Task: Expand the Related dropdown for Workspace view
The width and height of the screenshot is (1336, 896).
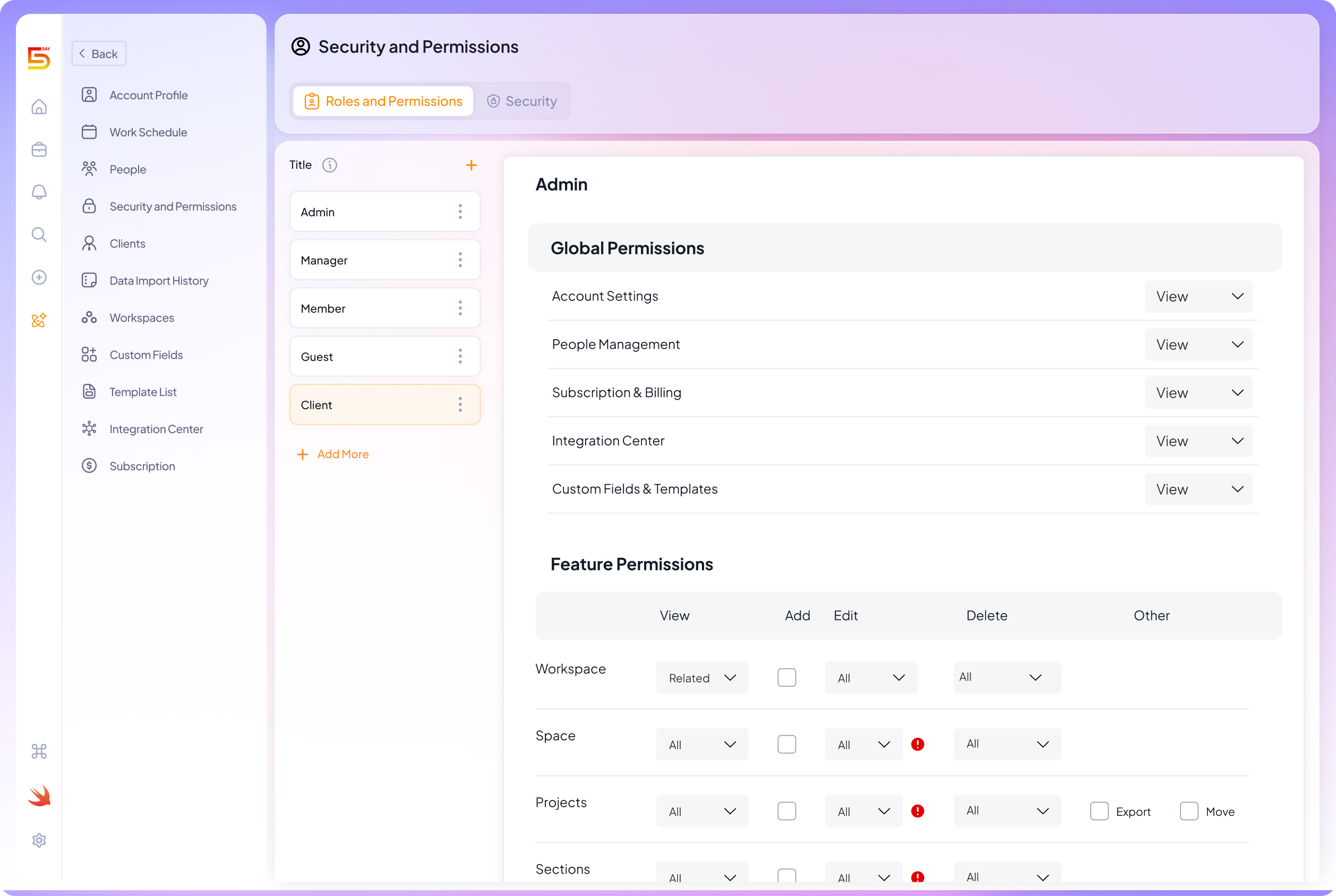Action: click(702, 677)
